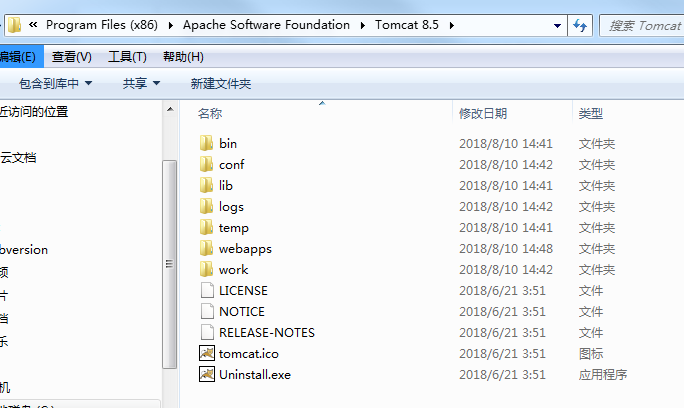Open the 查看(V) menu
Screen dimensions: 684x408
[72, 57]
